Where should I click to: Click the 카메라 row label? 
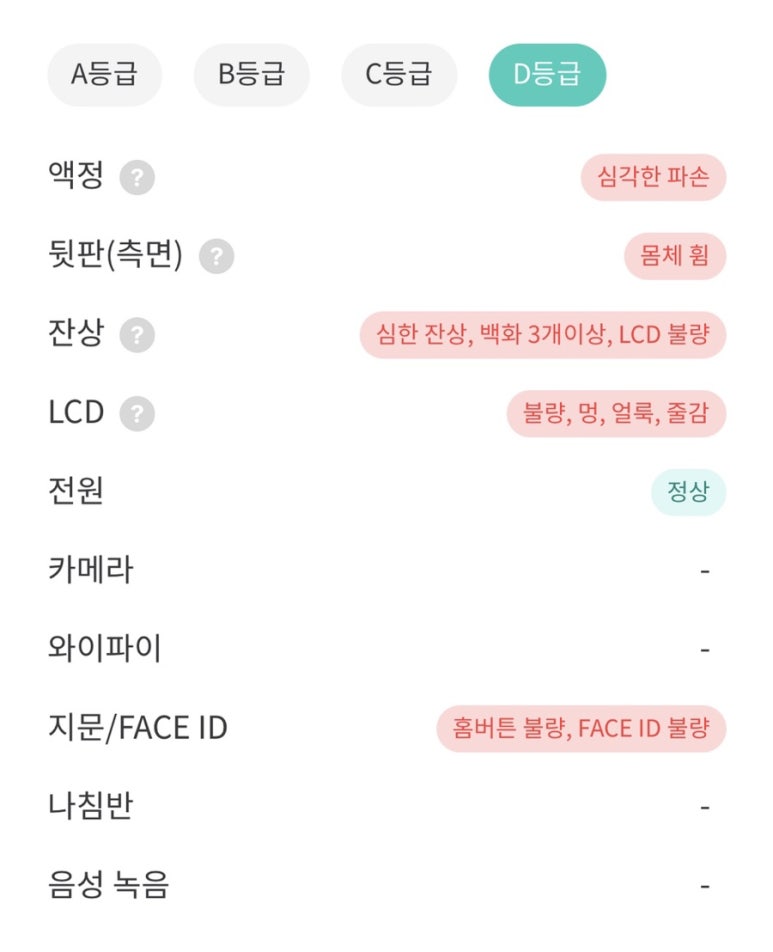coord(90,570)
